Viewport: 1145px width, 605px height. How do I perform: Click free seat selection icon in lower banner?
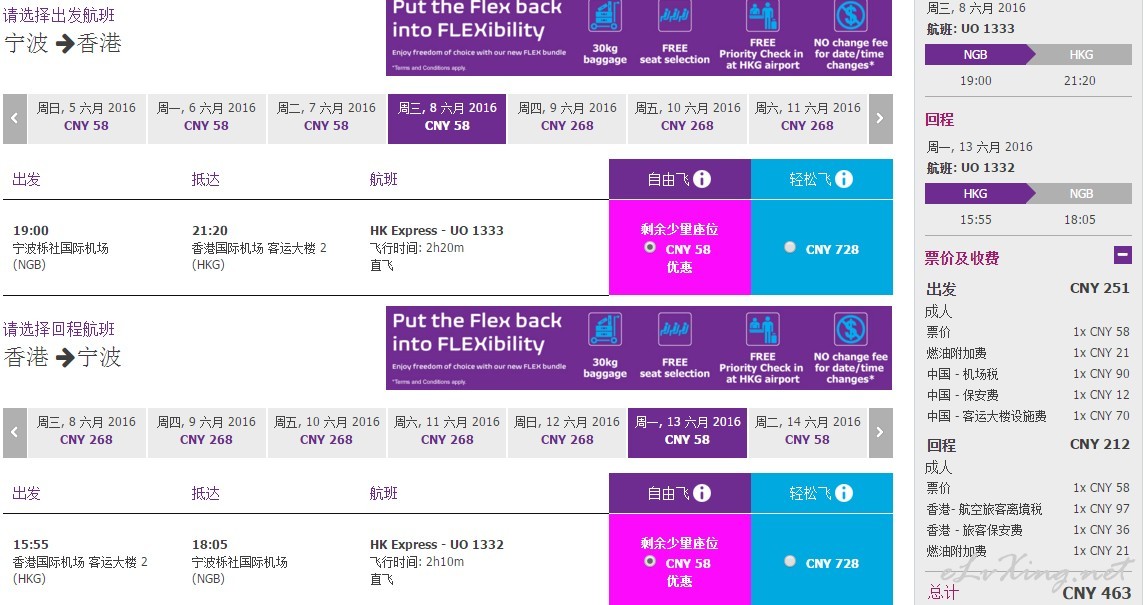[x=675, y=330]
